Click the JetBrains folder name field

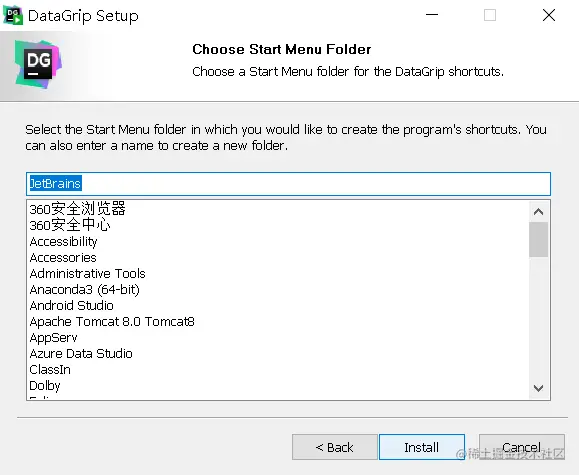tap(288, 184)
